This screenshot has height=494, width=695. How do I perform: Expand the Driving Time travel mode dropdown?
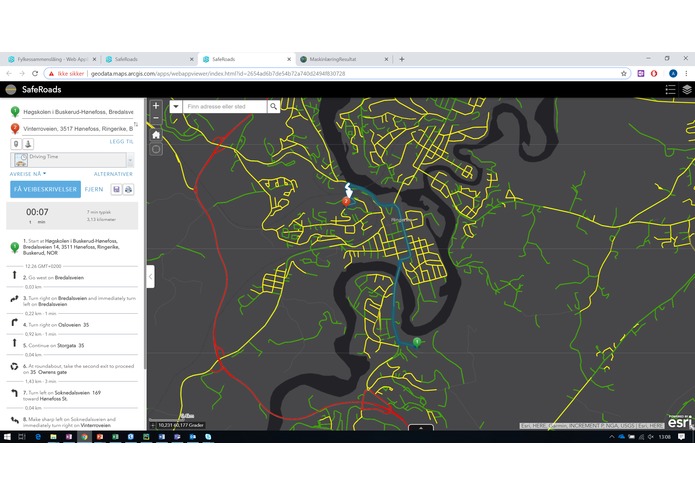coord(130,160)
